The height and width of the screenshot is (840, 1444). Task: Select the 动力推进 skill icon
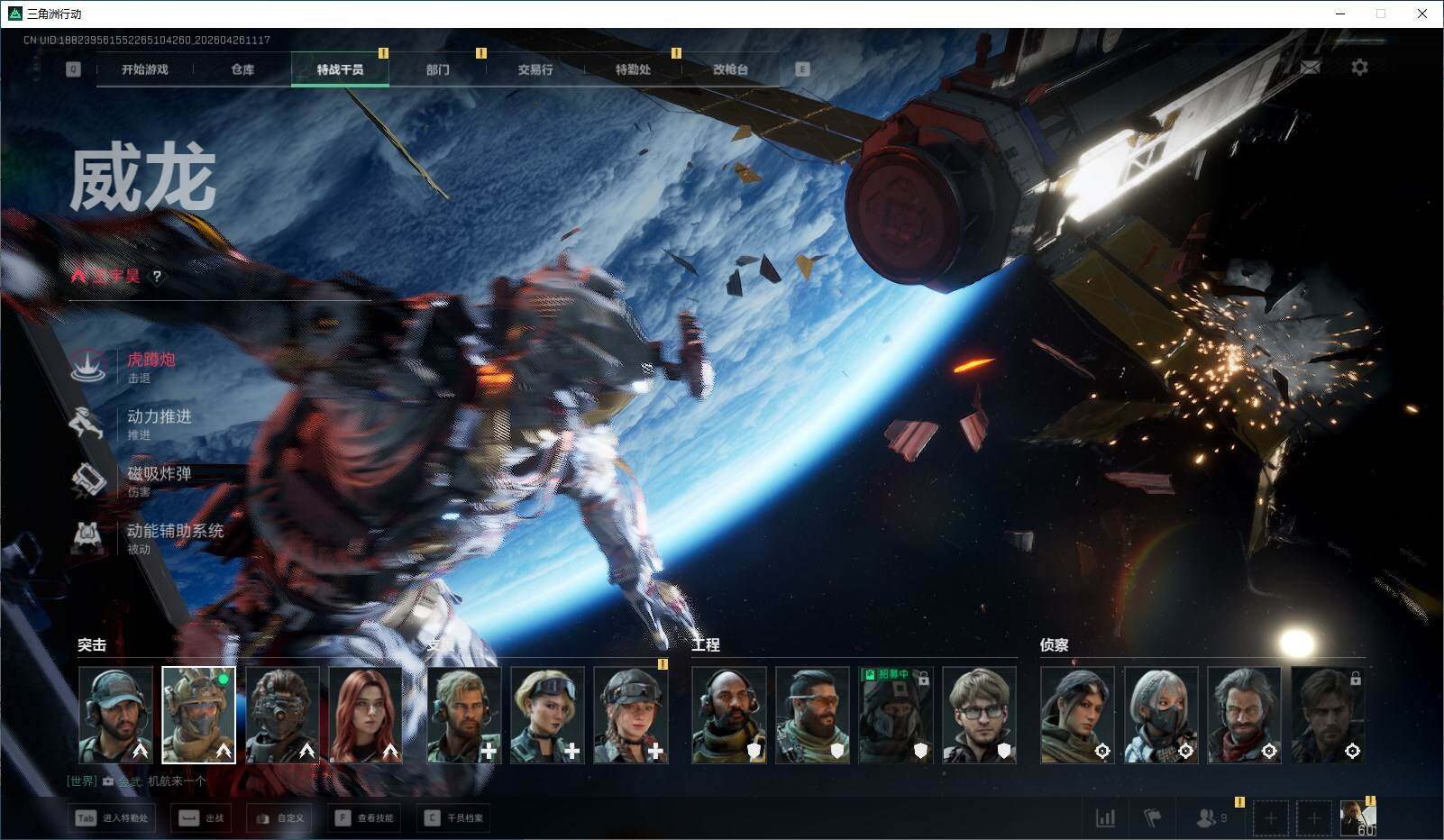pyautogui.click(x=88, y=424)
